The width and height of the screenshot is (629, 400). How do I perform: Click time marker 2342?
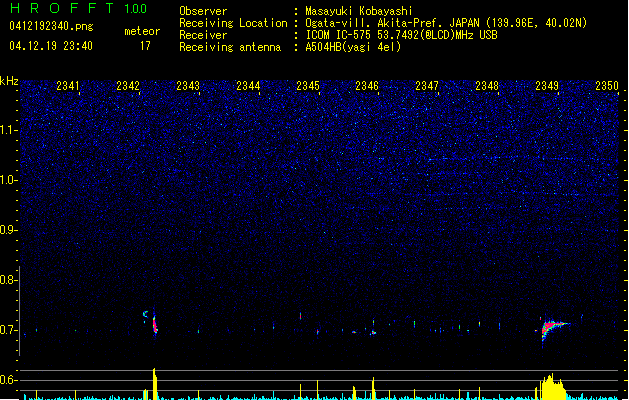point(128,86)
